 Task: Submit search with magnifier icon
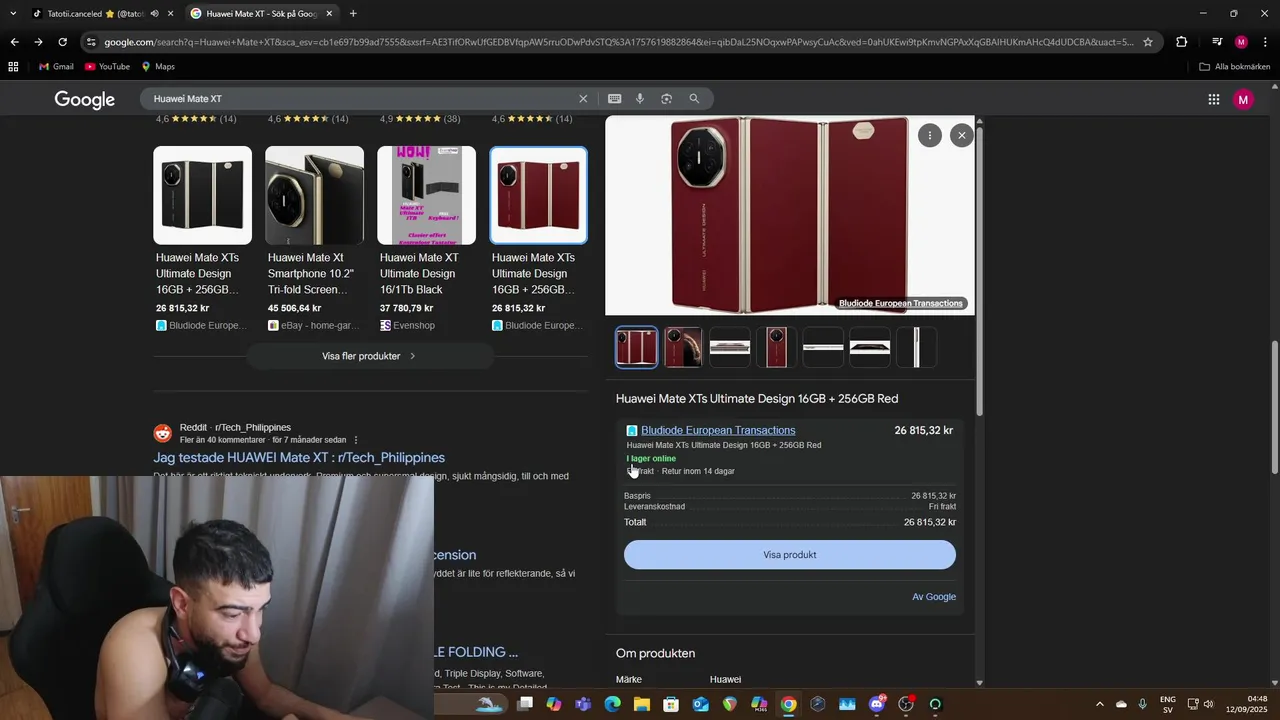tap(694, 99)
